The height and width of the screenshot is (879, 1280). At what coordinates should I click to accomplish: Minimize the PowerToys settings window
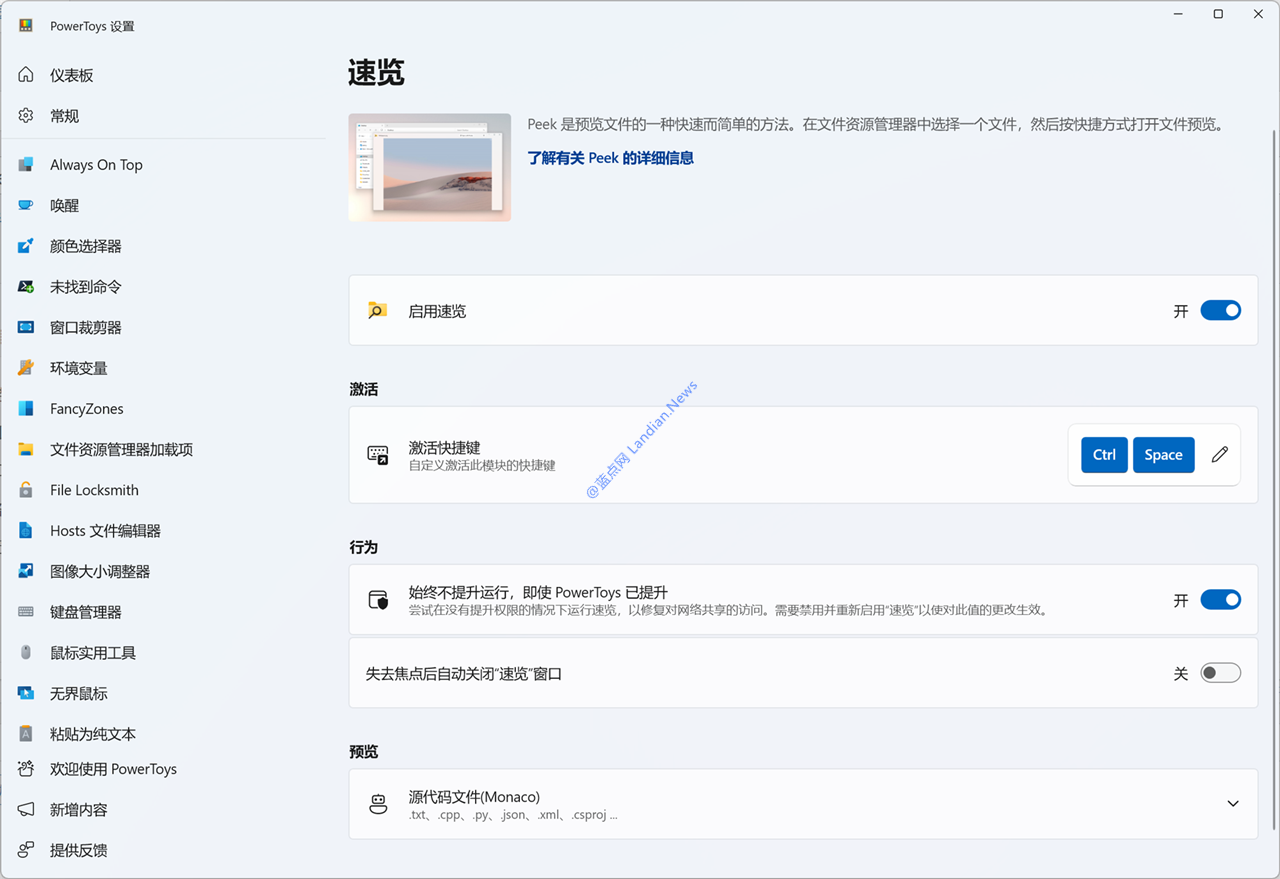click(1177, 14)
